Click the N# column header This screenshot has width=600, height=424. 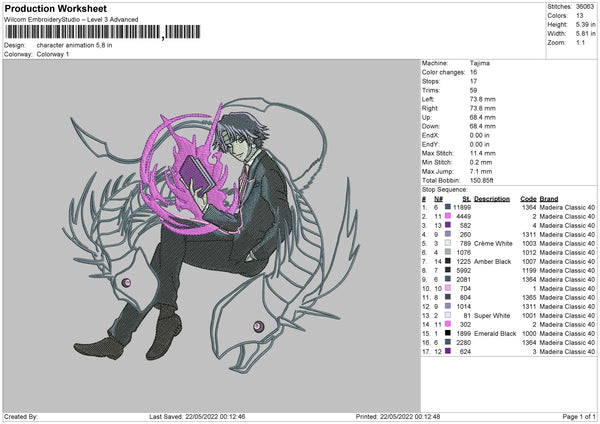(438, 199)
